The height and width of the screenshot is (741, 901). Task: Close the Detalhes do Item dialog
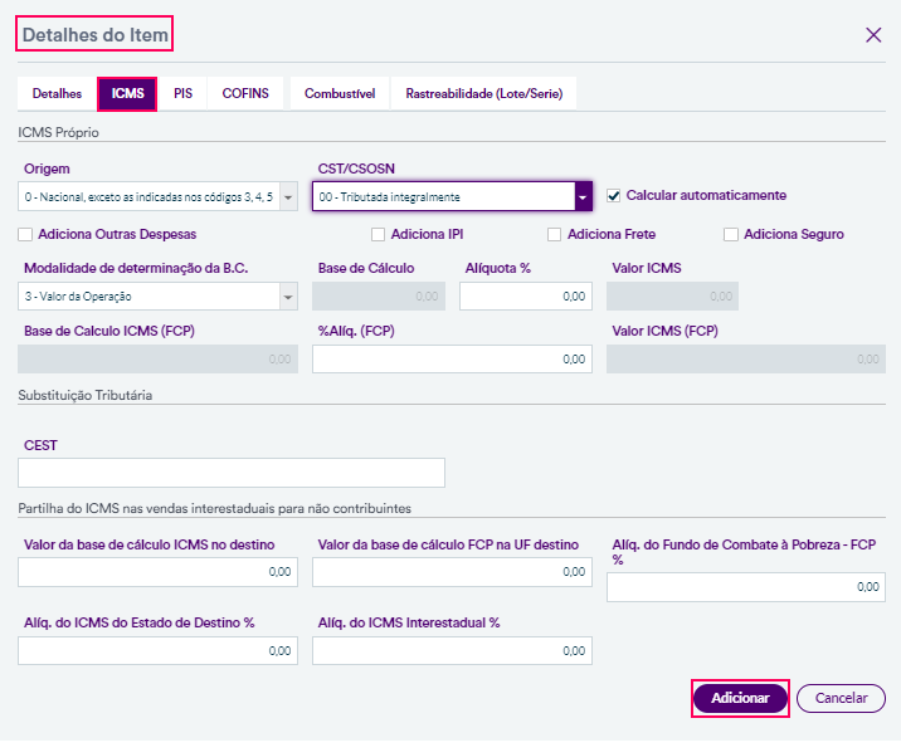tap(873, 35)
